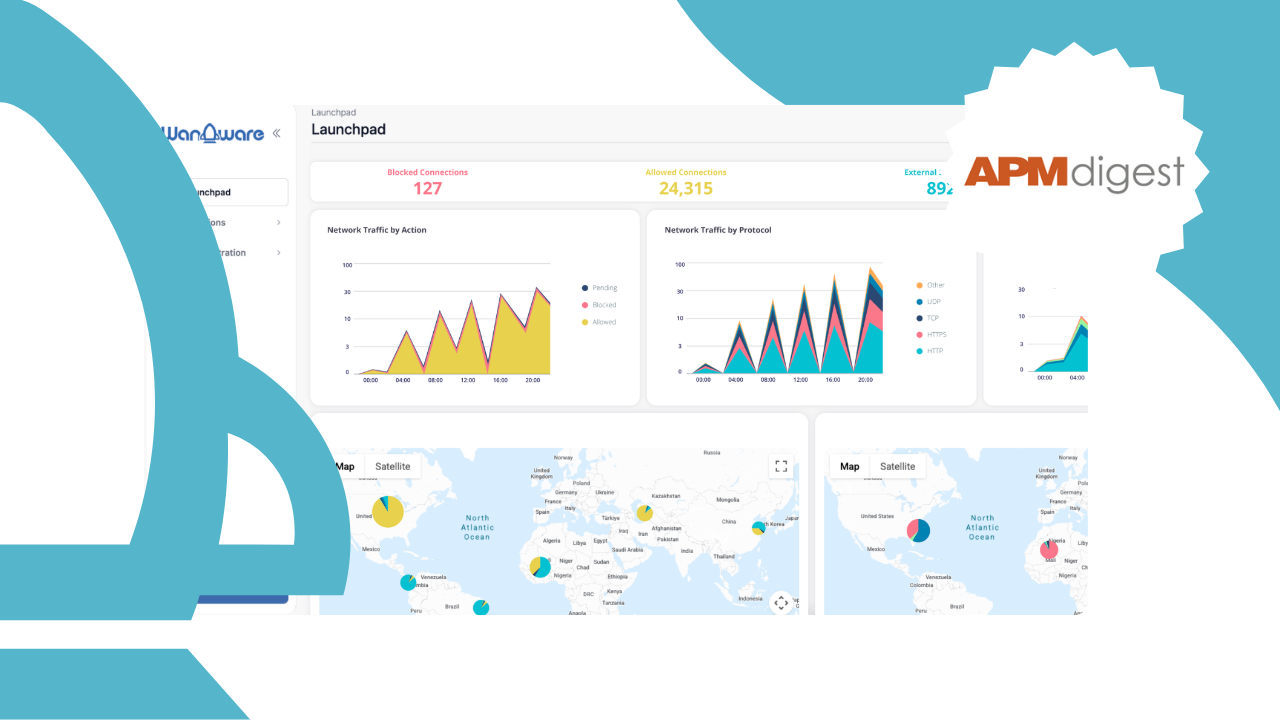1280x720 pixels.
Task: Open fullscreen view on the first map
Action: point(781,465)
